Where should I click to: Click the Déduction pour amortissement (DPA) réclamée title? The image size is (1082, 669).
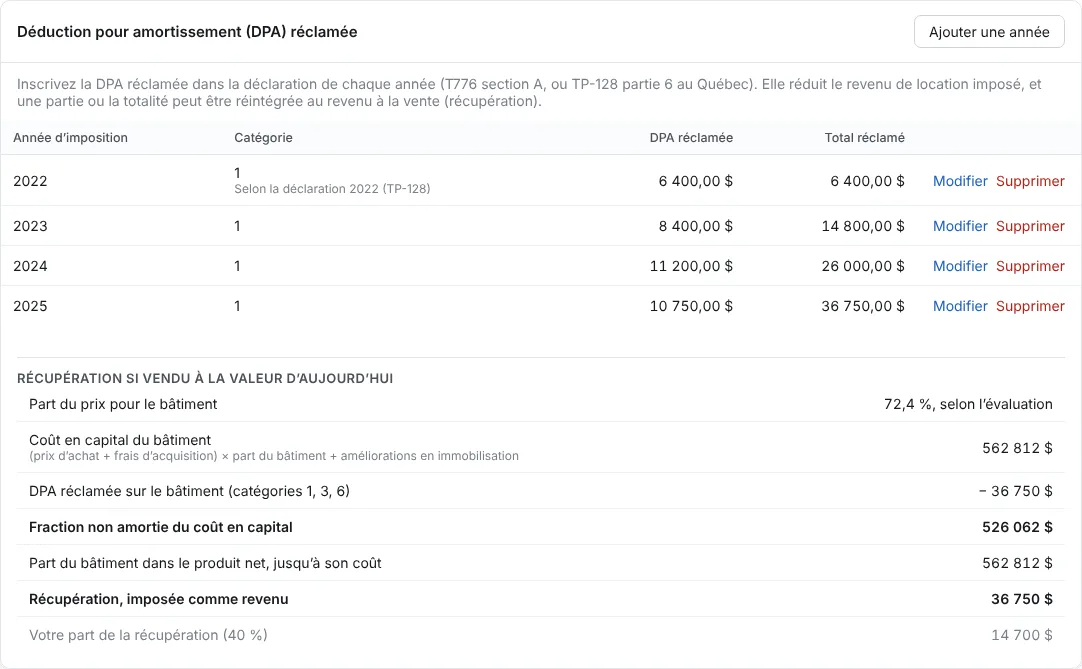coord(187,32)
